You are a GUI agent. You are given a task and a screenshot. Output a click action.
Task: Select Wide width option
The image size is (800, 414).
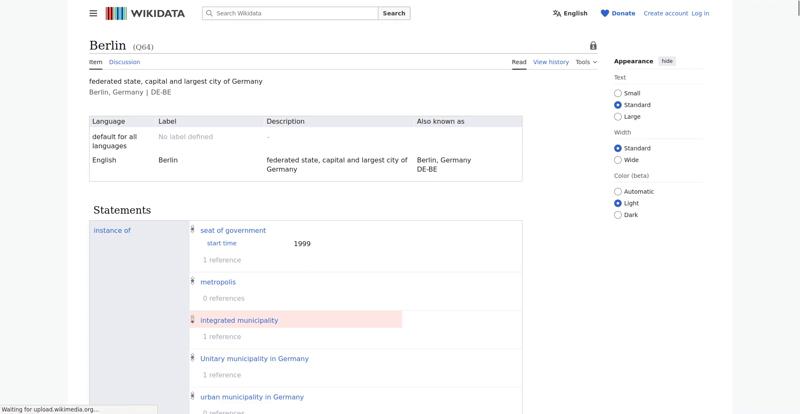618,160
